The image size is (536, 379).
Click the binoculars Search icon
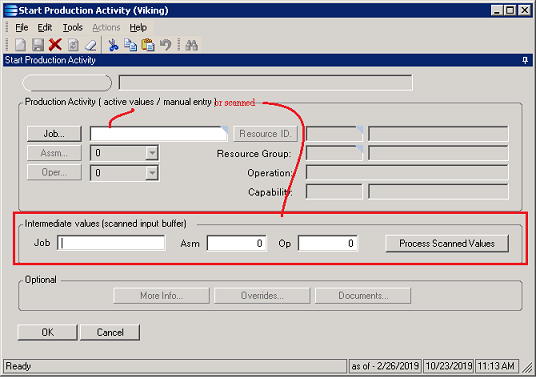(x=191, y=45)
